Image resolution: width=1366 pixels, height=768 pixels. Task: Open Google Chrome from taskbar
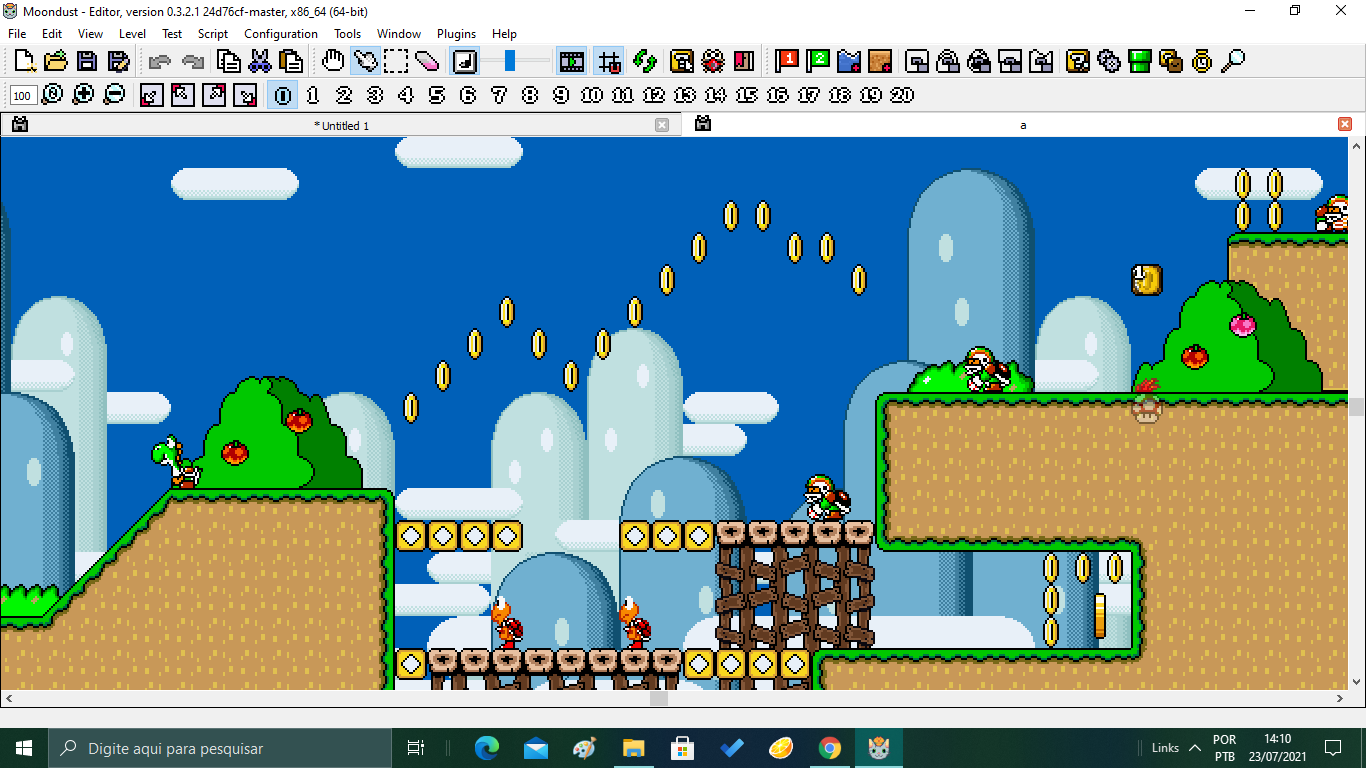tap(829, 748)
